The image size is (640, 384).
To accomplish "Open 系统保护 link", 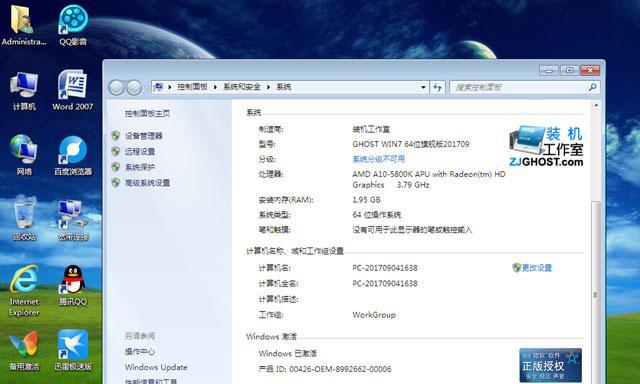I will pos(140,167).
